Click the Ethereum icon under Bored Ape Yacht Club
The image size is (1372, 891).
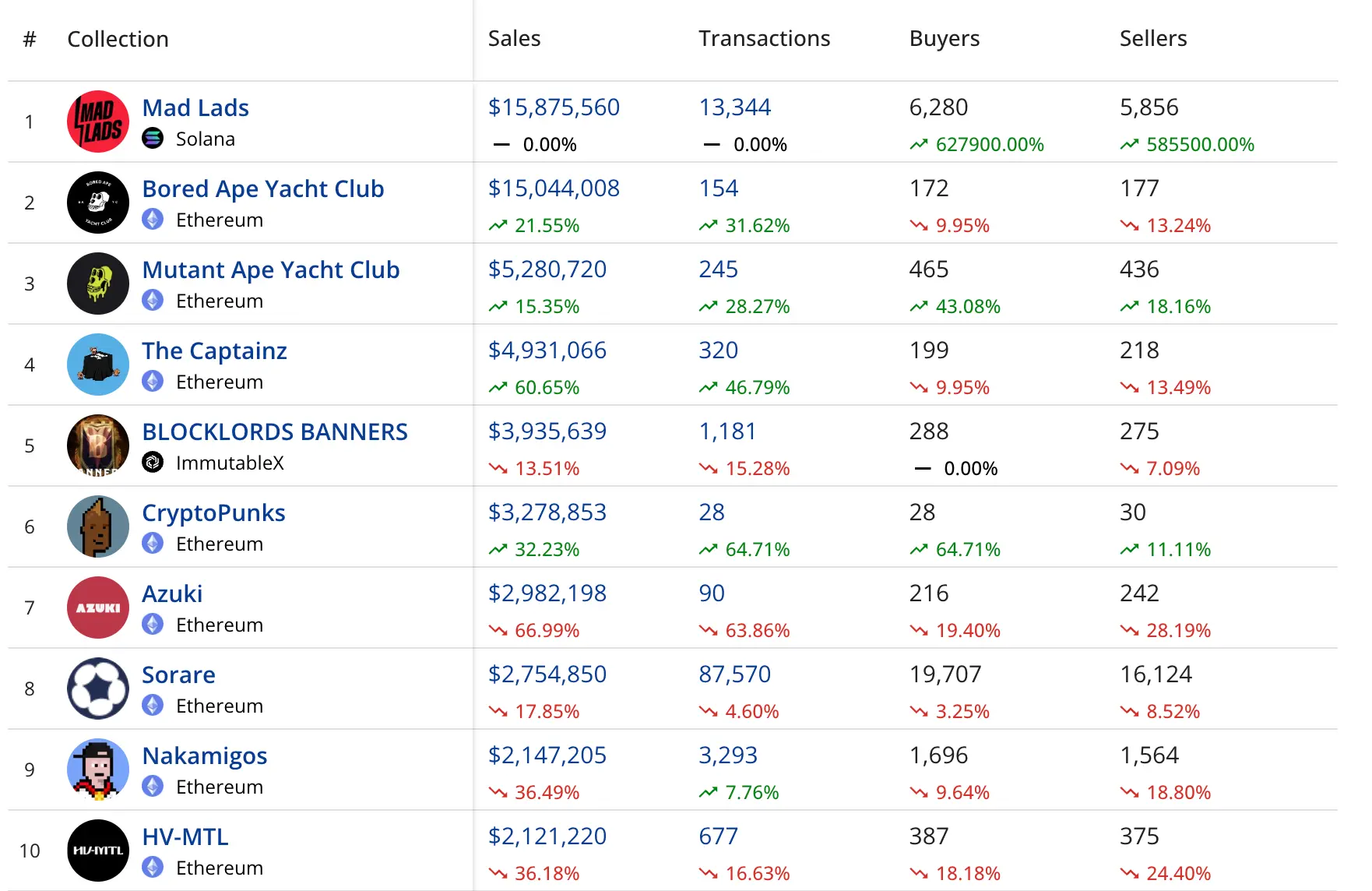tap(153, 220)
